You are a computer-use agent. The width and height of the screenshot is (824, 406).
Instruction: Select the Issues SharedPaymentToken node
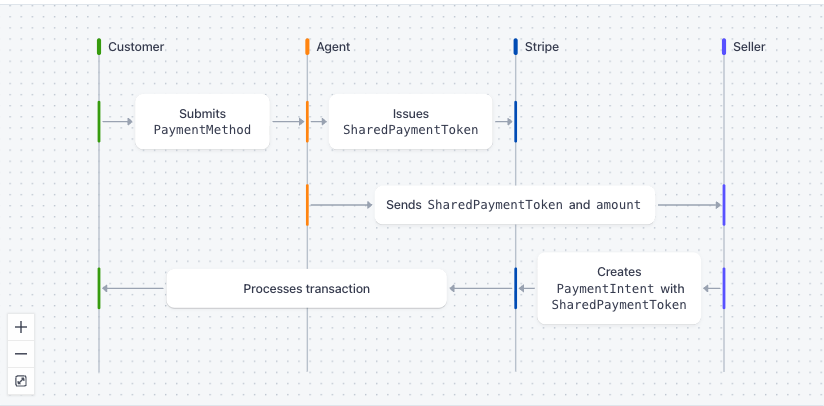(410, 121)
